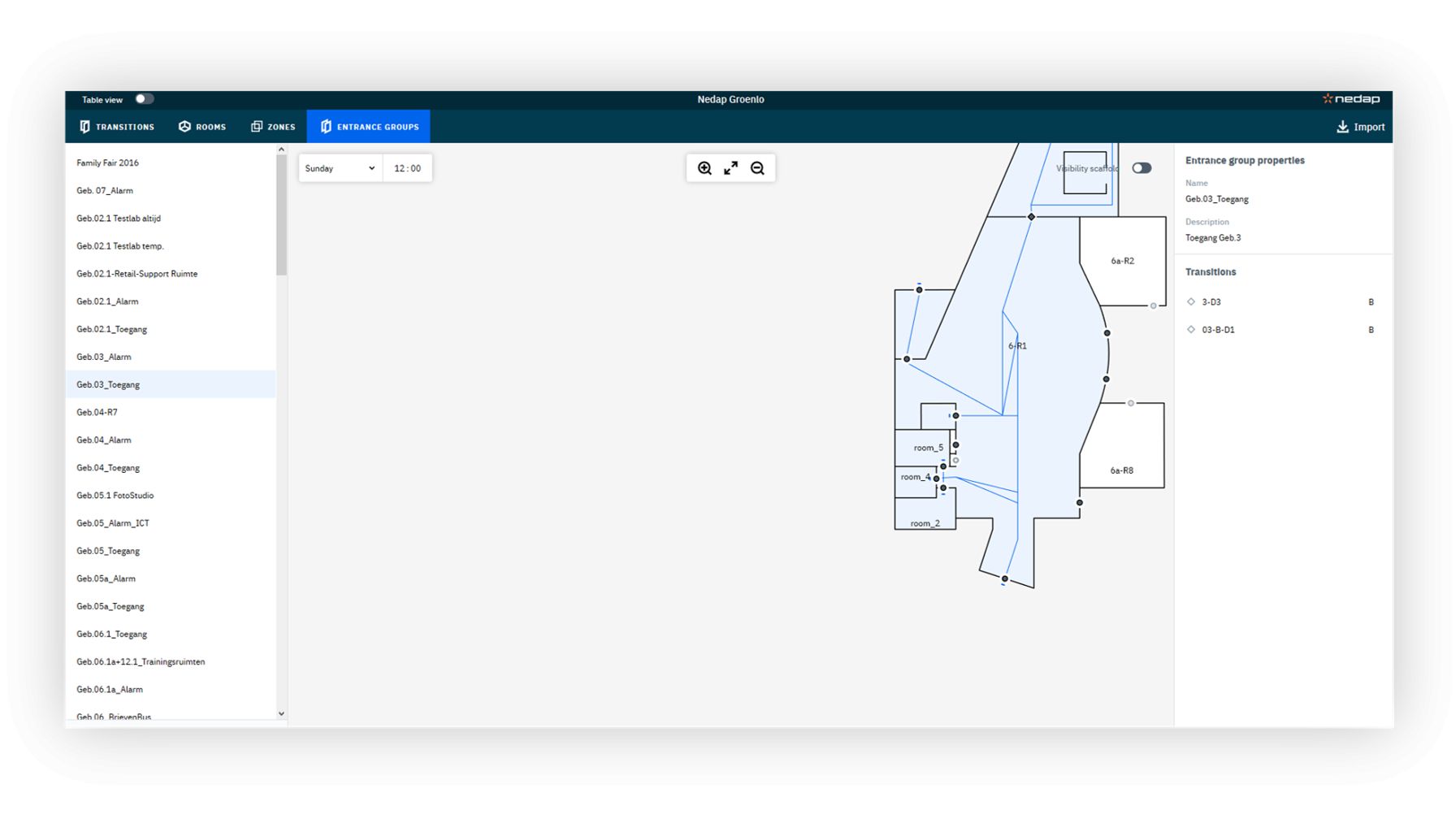The height and width of the screenshot is (819, 1456).
Task: Switch to the Transitions tab
Action: [117, 127]
